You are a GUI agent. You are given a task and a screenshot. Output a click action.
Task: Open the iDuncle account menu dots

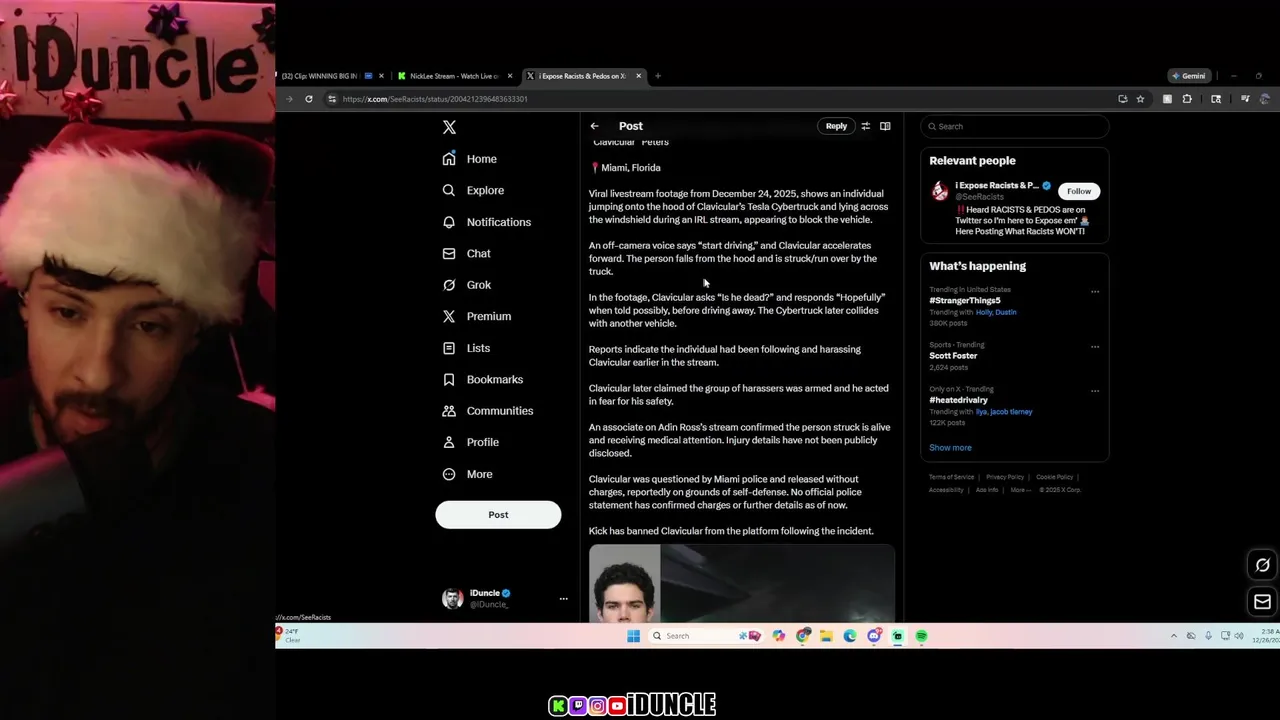(563, 599)
